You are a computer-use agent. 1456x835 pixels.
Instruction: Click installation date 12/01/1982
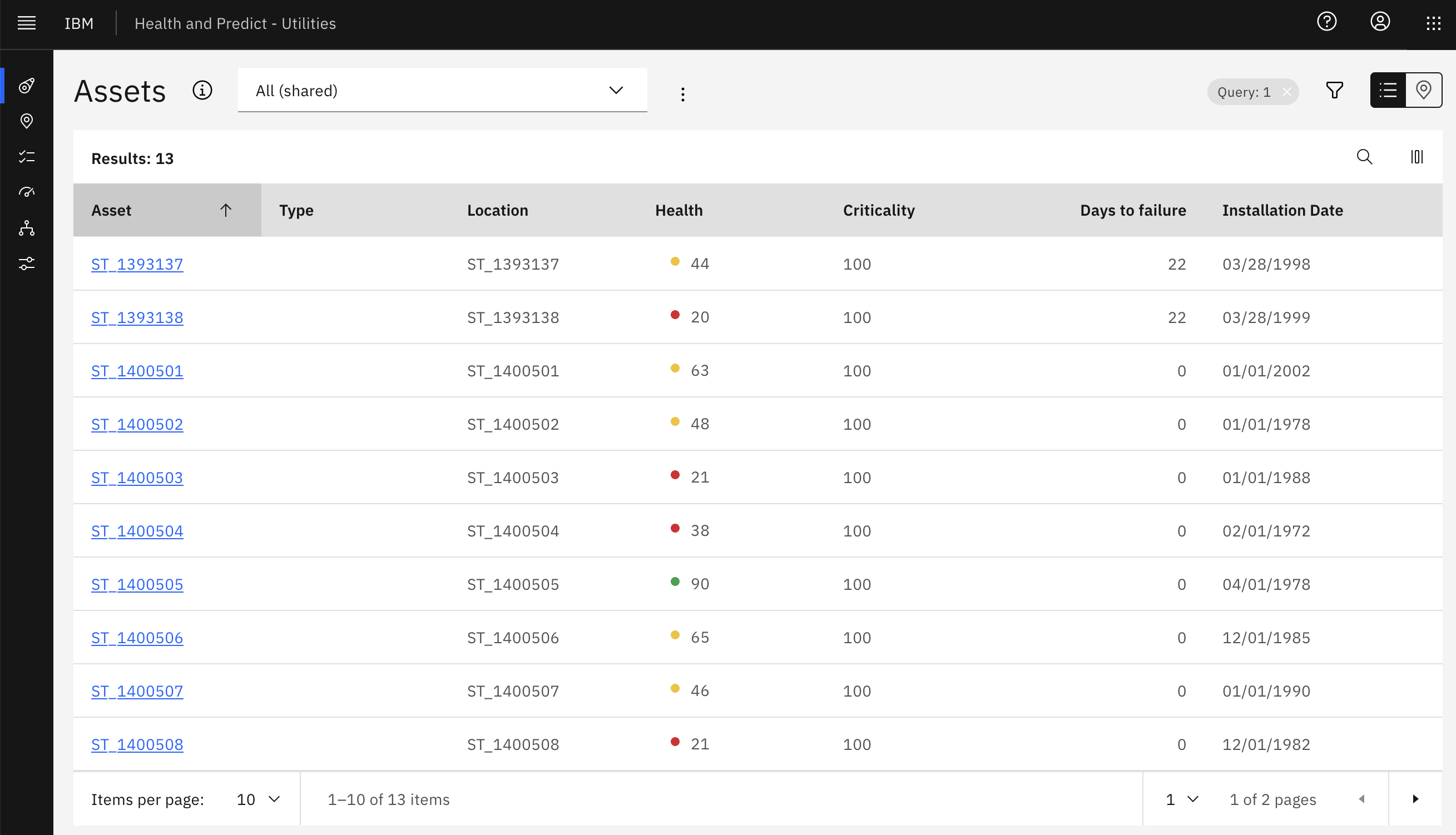coord(1266,744)
